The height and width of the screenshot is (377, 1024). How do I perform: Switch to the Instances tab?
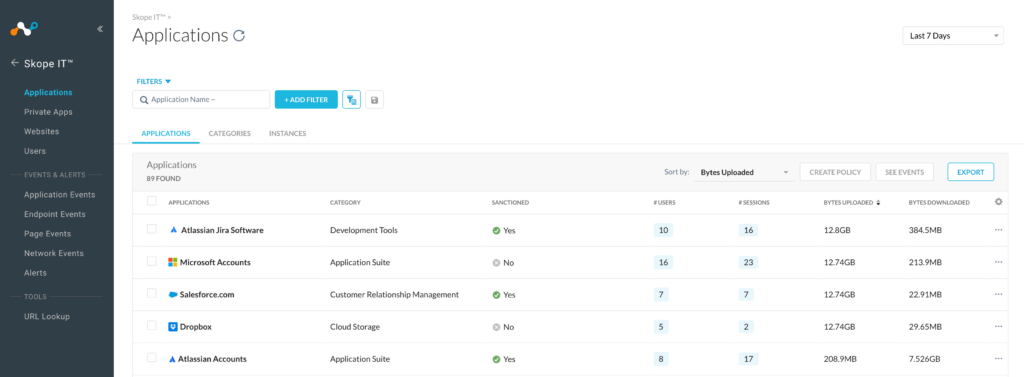click(287, 133)
